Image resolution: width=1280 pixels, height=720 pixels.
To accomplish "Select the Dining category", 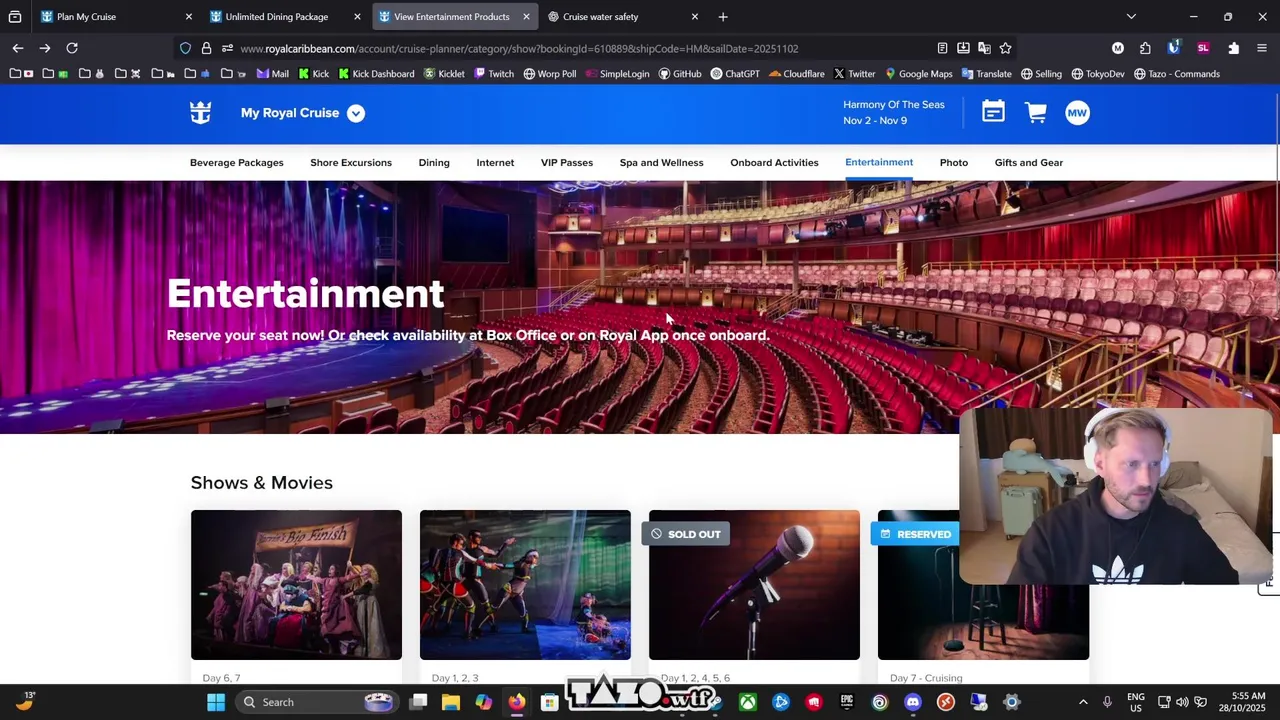I will (x=434, y=162).
